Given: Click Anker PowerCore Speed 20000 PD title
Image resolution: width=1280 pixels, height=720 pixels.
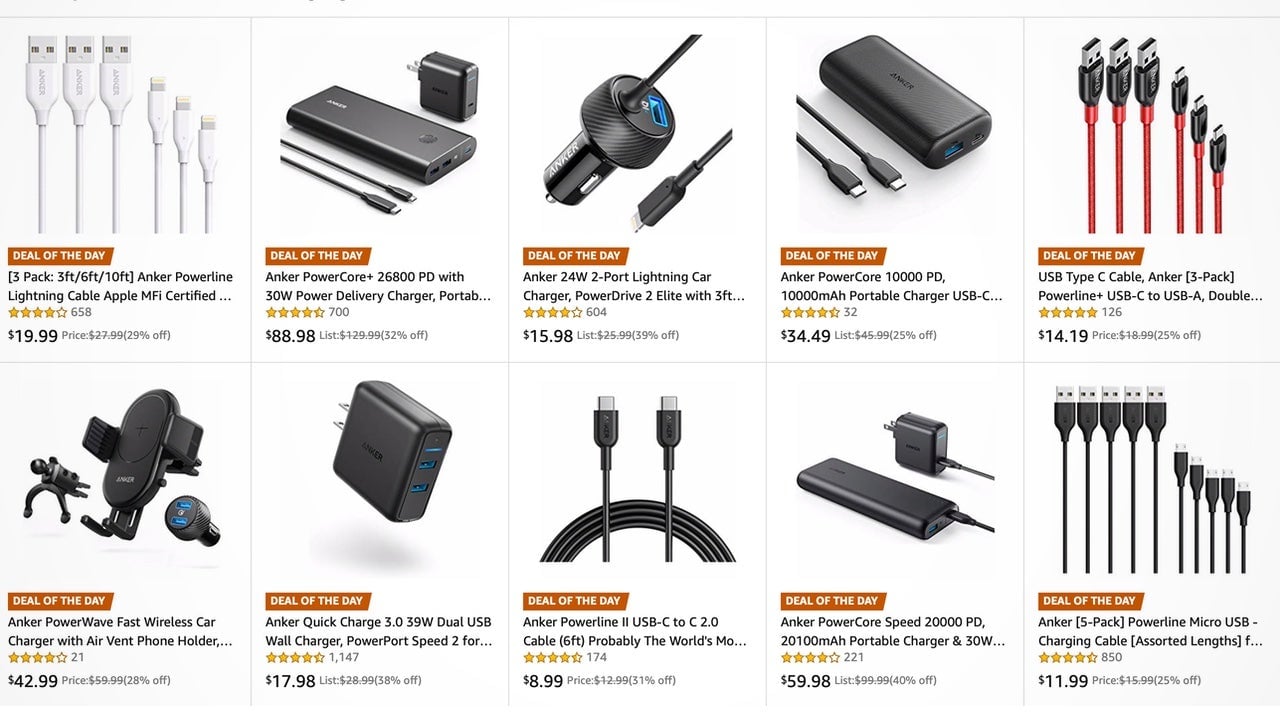Looking at the screenshot, I should tap(893, 631).
